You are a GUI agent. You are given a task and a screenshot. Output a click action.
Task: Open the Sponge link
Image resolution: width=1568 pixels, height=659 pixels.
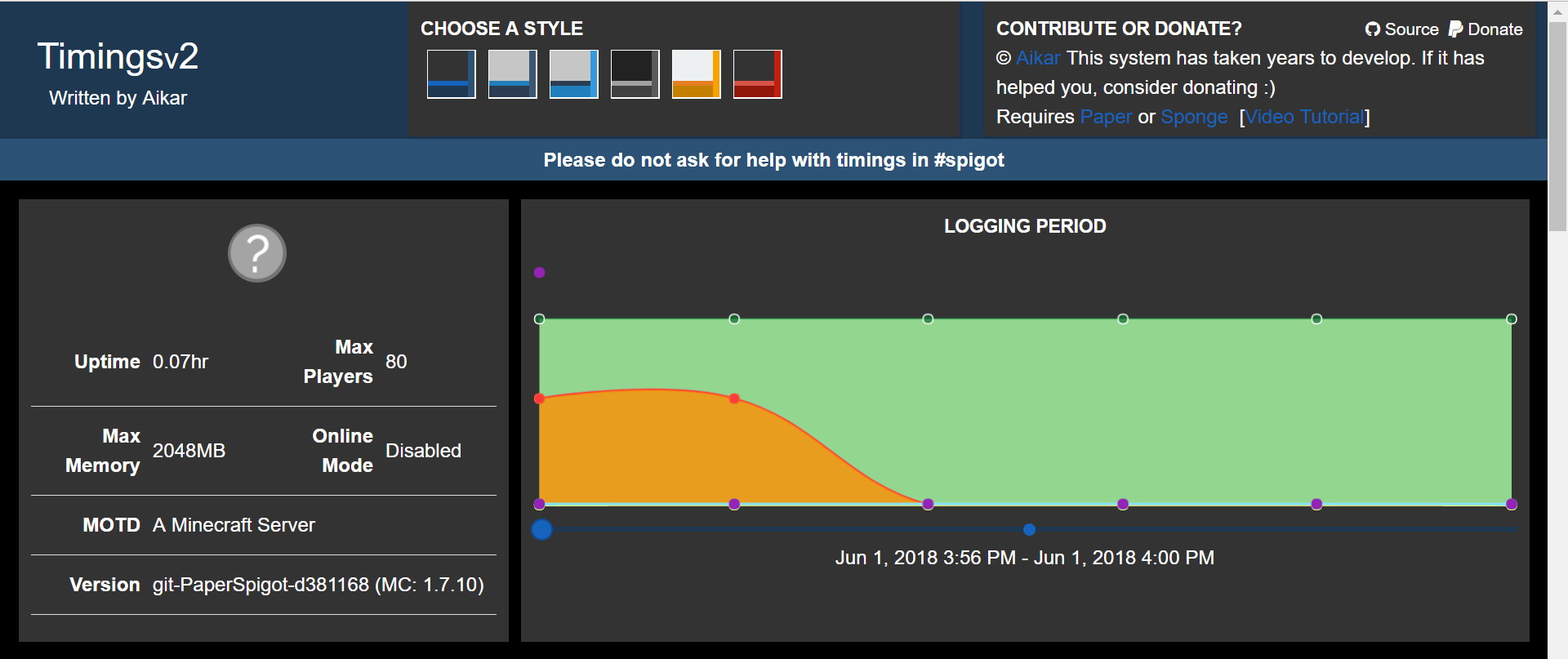[1194, 117]
